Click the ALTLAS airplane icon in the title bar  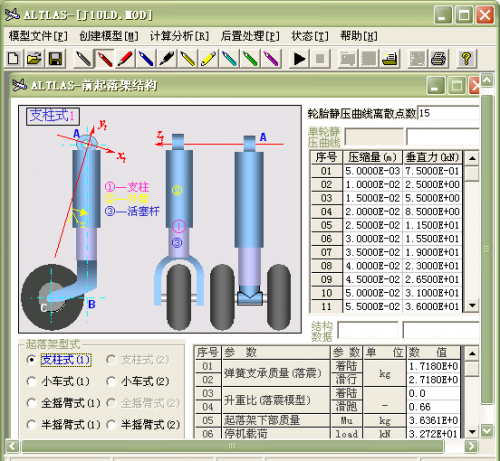click(x=12, y=14)
